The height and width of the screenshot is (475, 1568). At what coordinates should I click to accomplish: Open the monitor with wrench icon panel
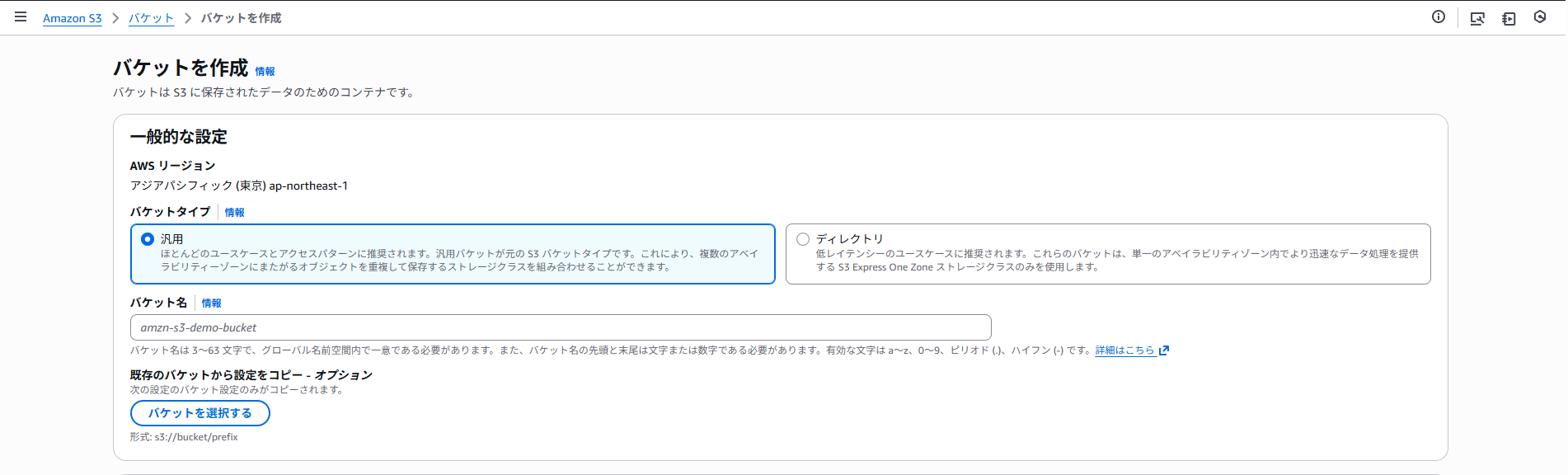click(x=1477, y=18)
